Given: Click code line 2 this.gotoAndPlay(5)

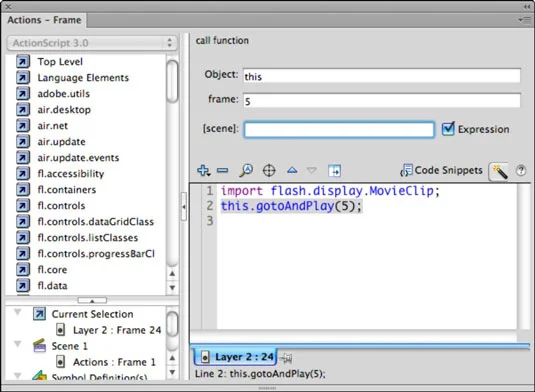Looking at the screenshot, I should pyautogui.click(x=291, y=206).
